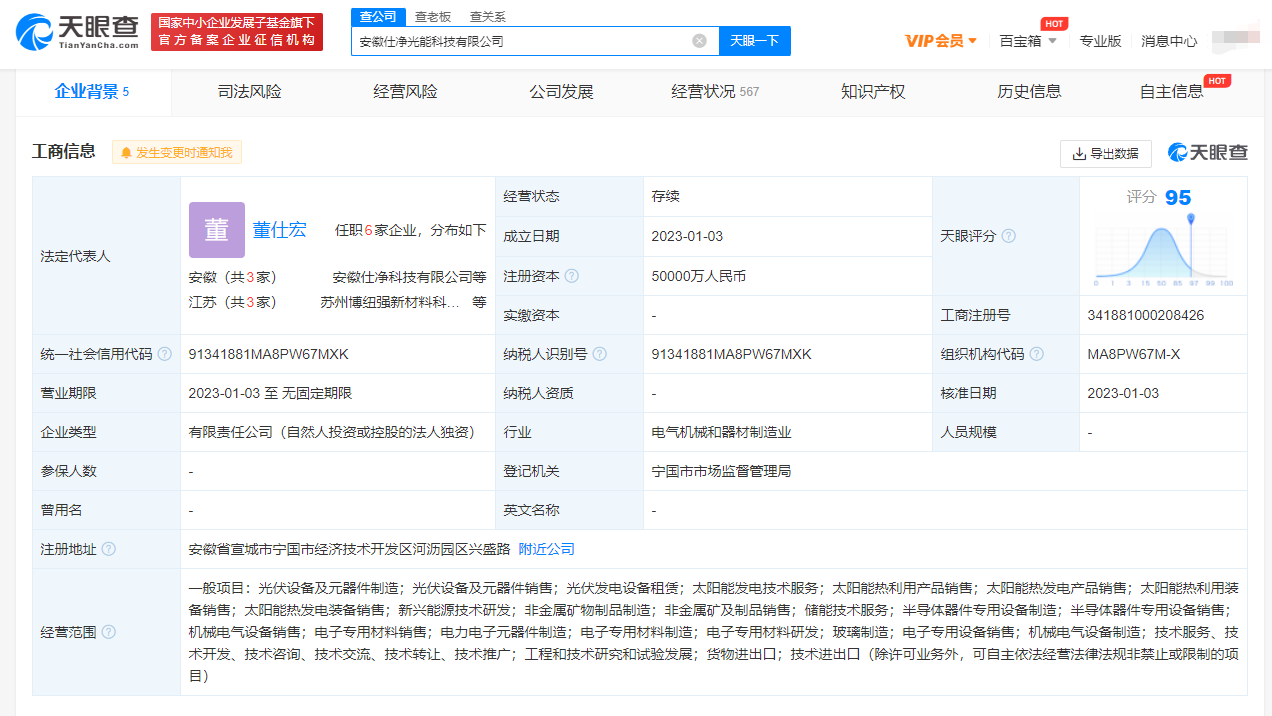Click the 导出数据 export button
1272x716 pixels.
coord(1105,153)
